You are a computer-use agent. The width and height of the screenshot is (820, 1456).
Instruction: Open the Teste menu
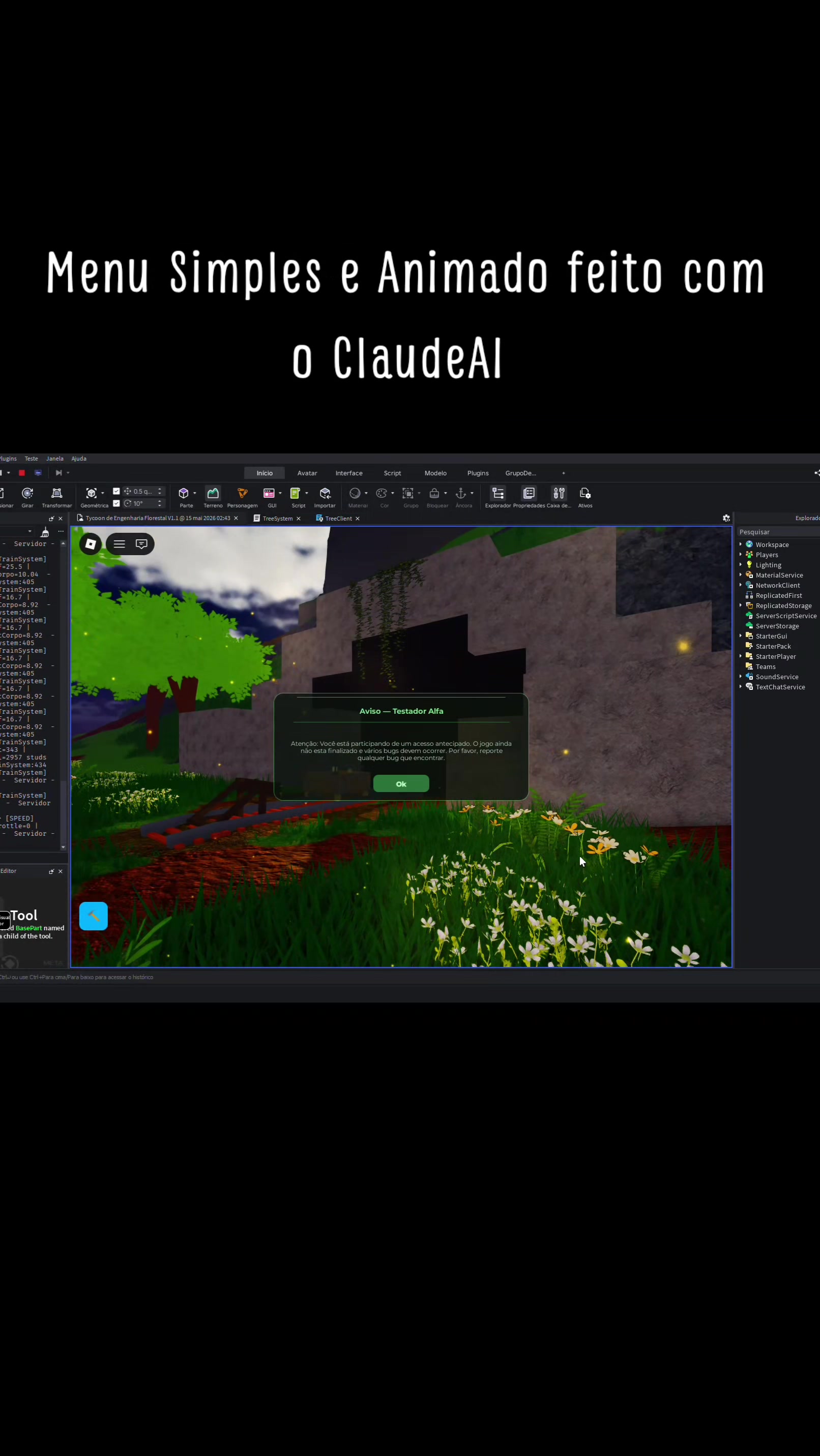[31, 459]
